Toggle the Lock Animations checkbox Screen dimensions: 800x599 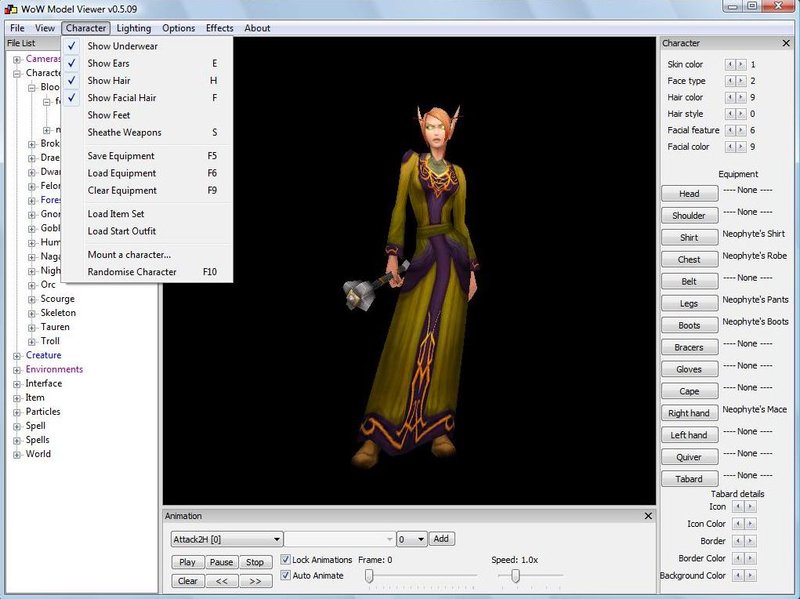[x=286, y=560]
